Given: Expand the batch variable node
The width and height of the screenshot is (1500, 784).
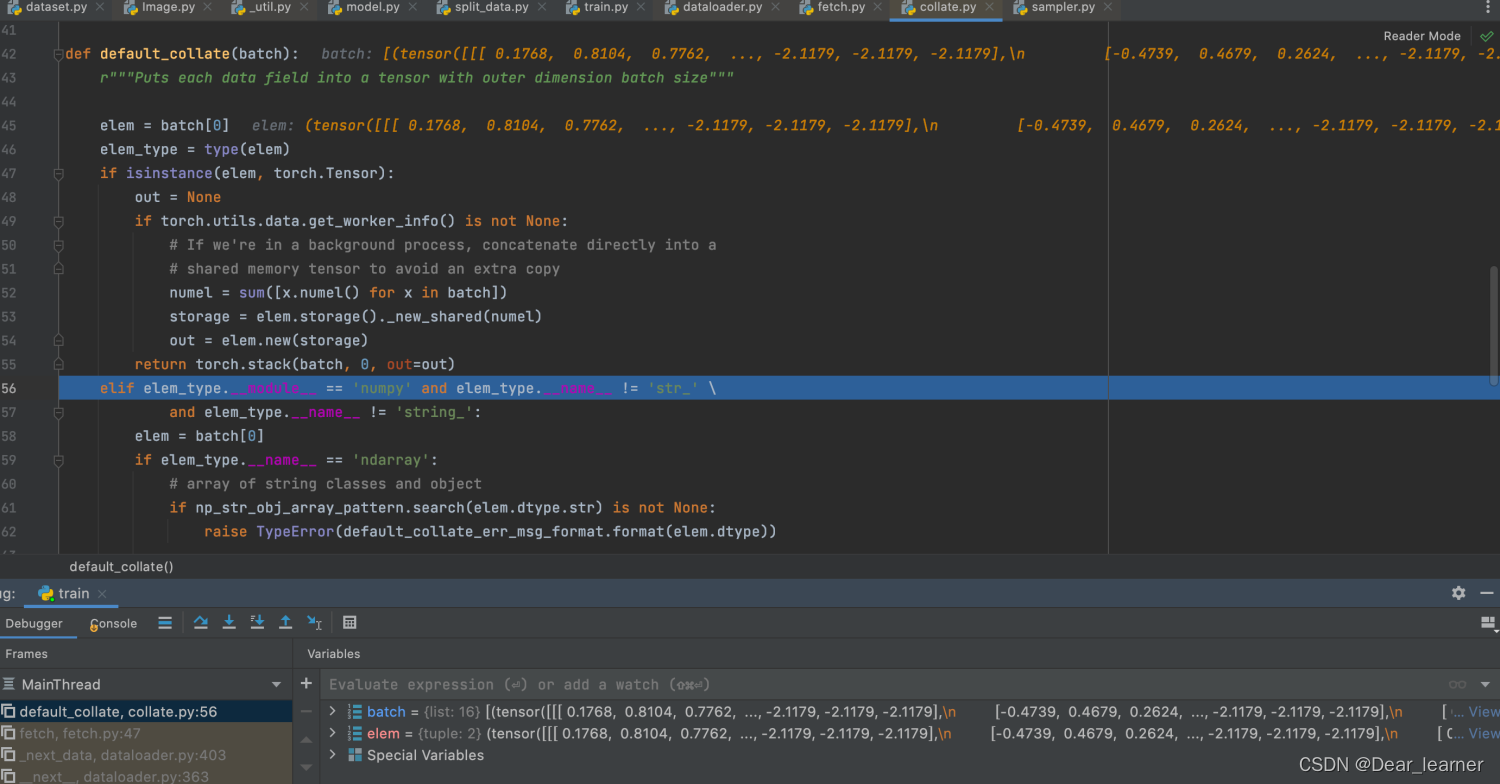Looking at the screenshot, I should coord(333,712).
